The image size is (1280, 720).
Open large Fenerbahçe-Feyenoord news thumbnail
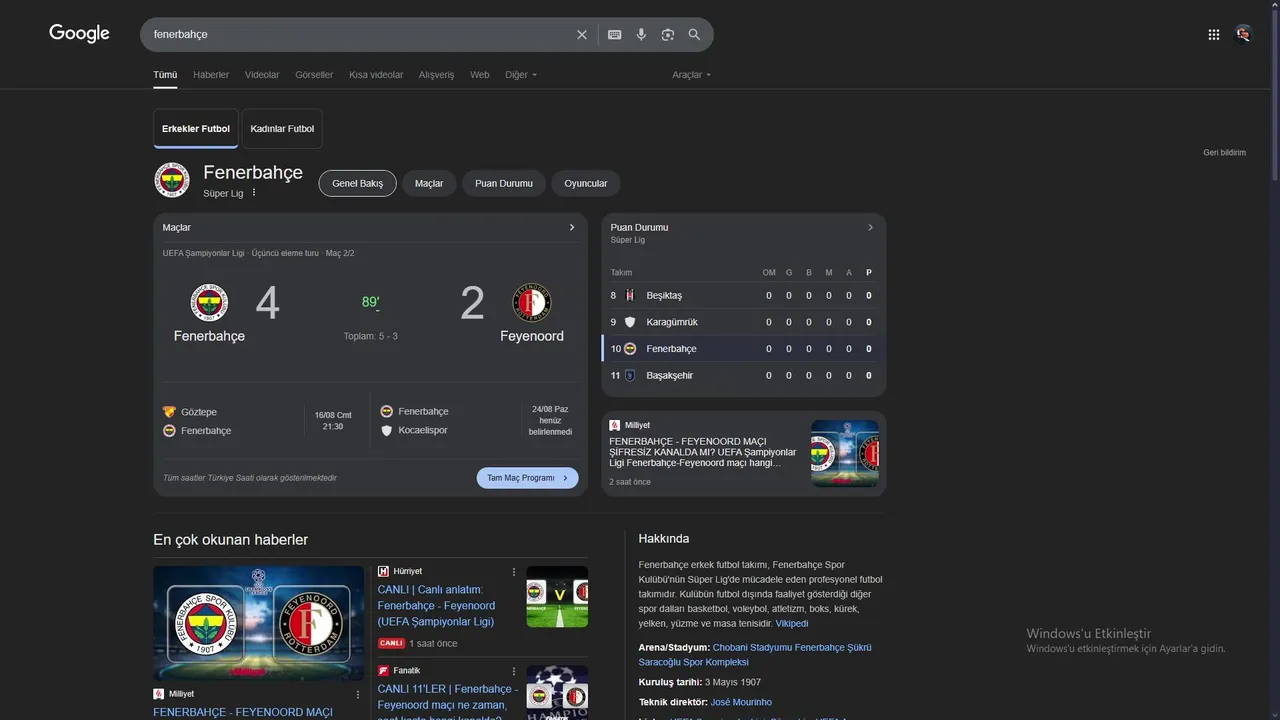259,623
